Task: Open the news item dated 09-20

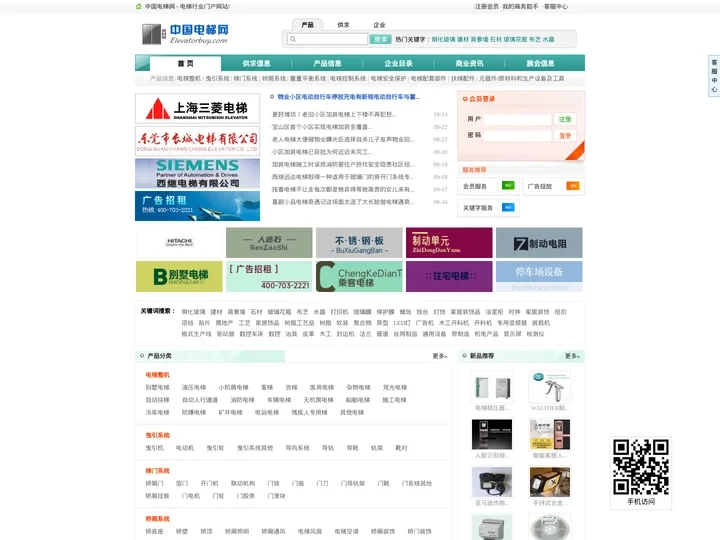Action: point(322,152)
